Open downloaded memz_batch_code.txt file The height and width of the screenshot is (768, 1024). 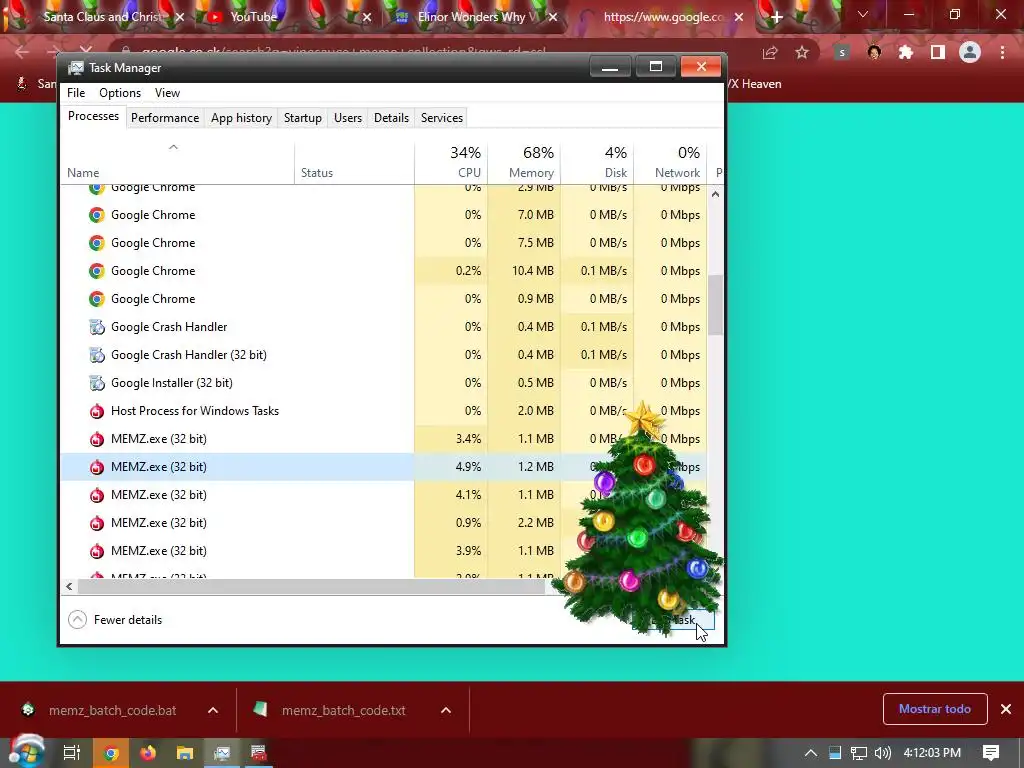pyautogui.click(x=331, y=710)
